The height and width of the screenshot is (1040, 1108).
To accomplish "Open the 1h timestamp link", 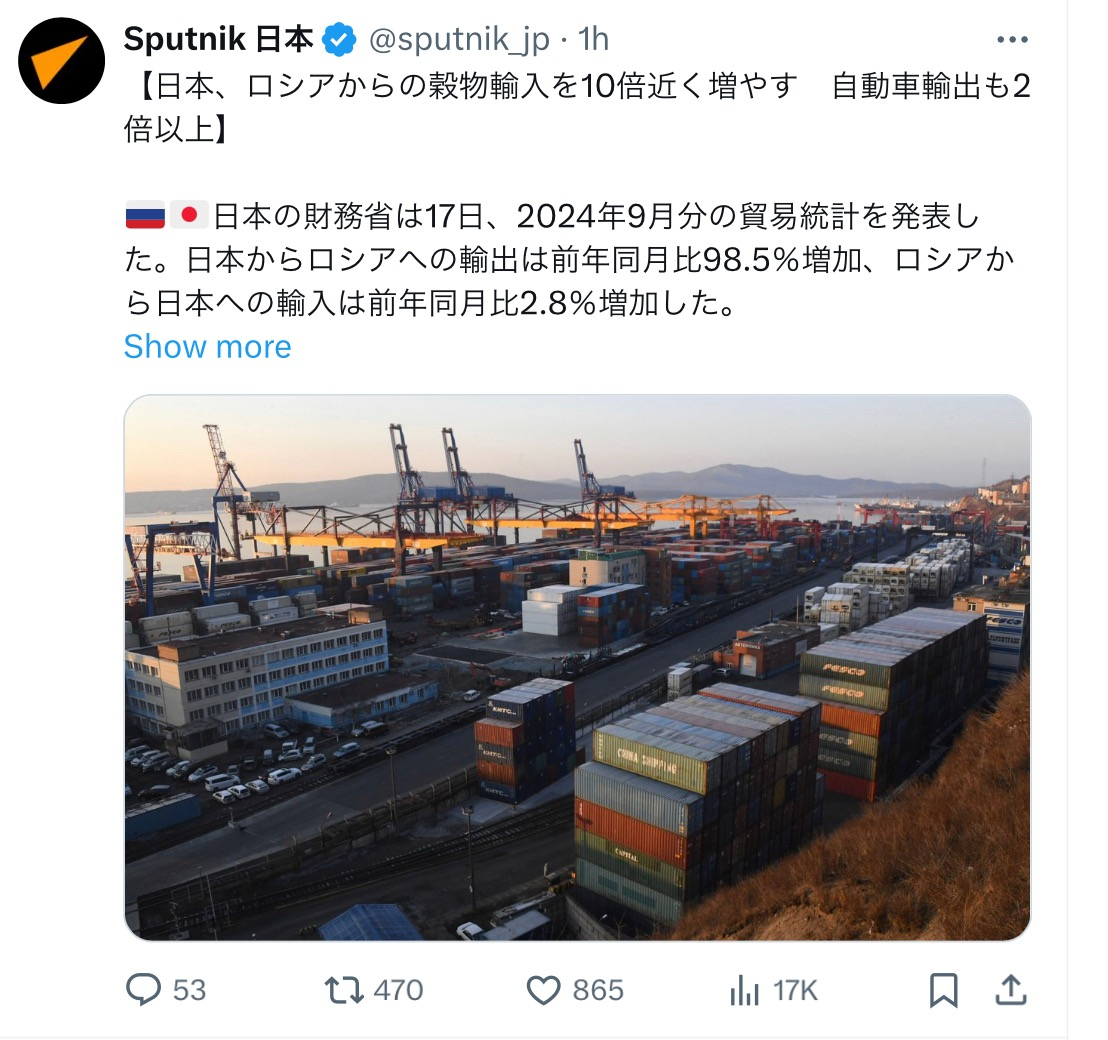I will pos(594,40).
